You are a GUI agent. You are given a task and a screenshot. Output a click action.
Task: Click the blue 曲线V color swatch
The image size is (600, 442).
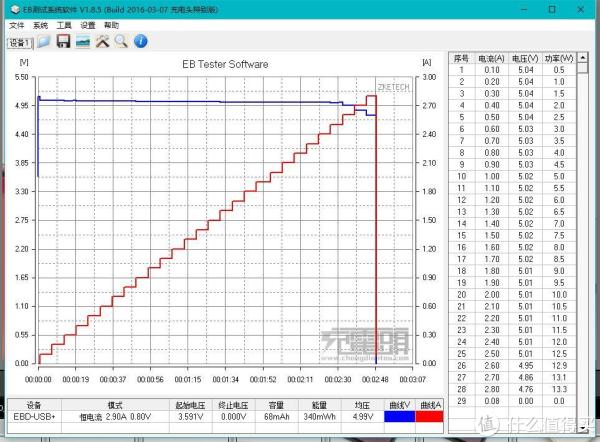(x=399, y=416)
